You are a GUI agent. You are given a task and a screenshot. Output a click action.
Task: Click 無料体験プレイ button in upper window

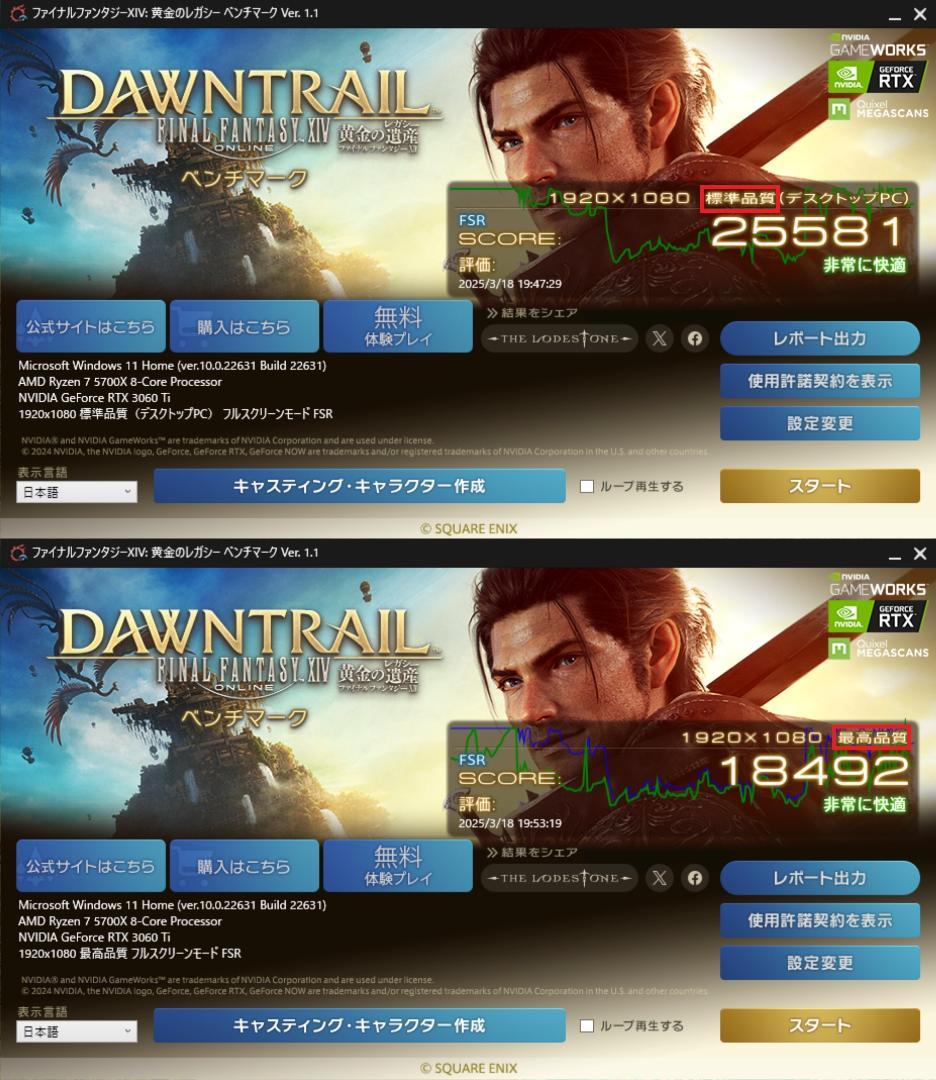coord(397,326)
